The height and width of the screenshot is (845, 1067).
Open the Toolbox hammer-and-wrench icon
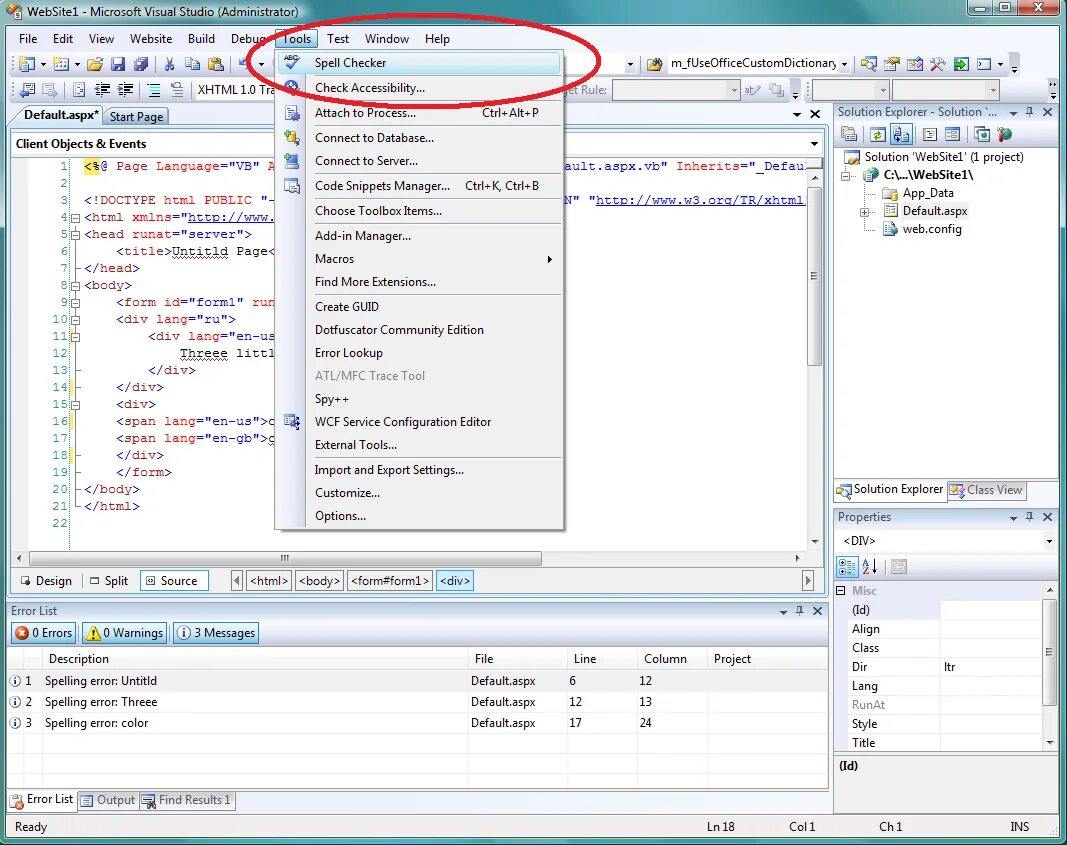tap(938, 64)
